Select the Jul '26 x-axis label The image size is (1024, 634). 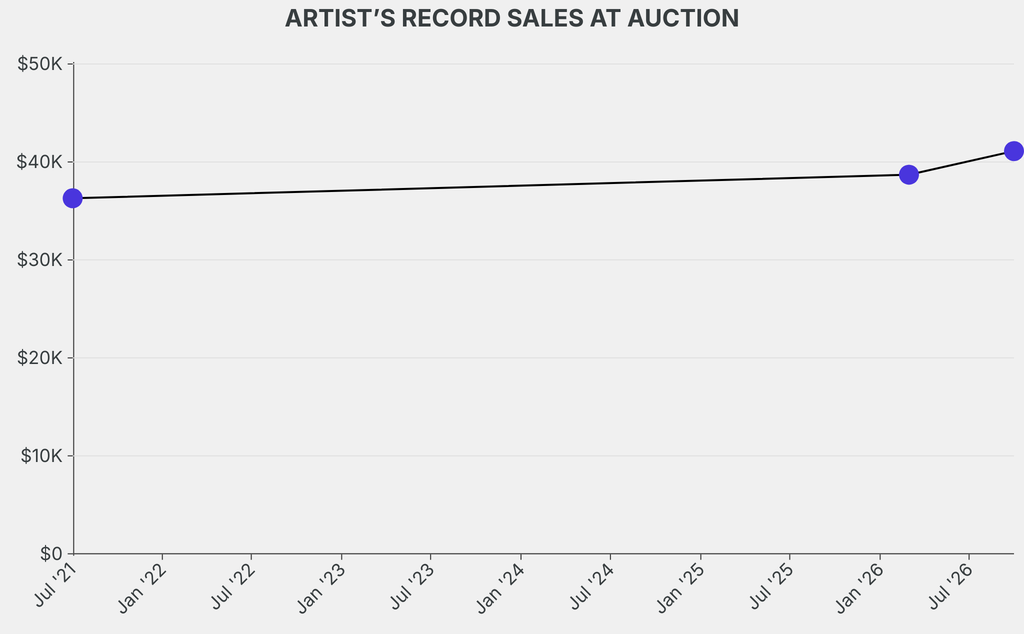tap(950, 586)
